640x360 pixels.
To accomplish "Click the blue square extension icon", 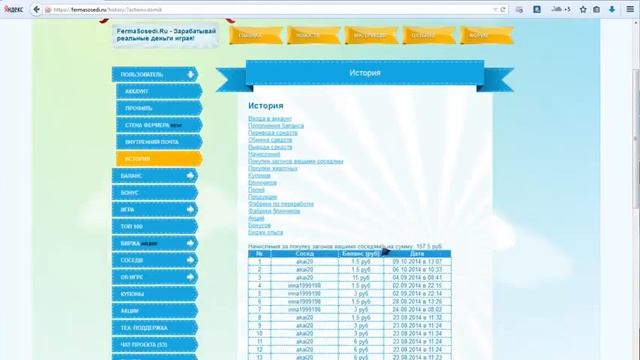I will 537,9.
